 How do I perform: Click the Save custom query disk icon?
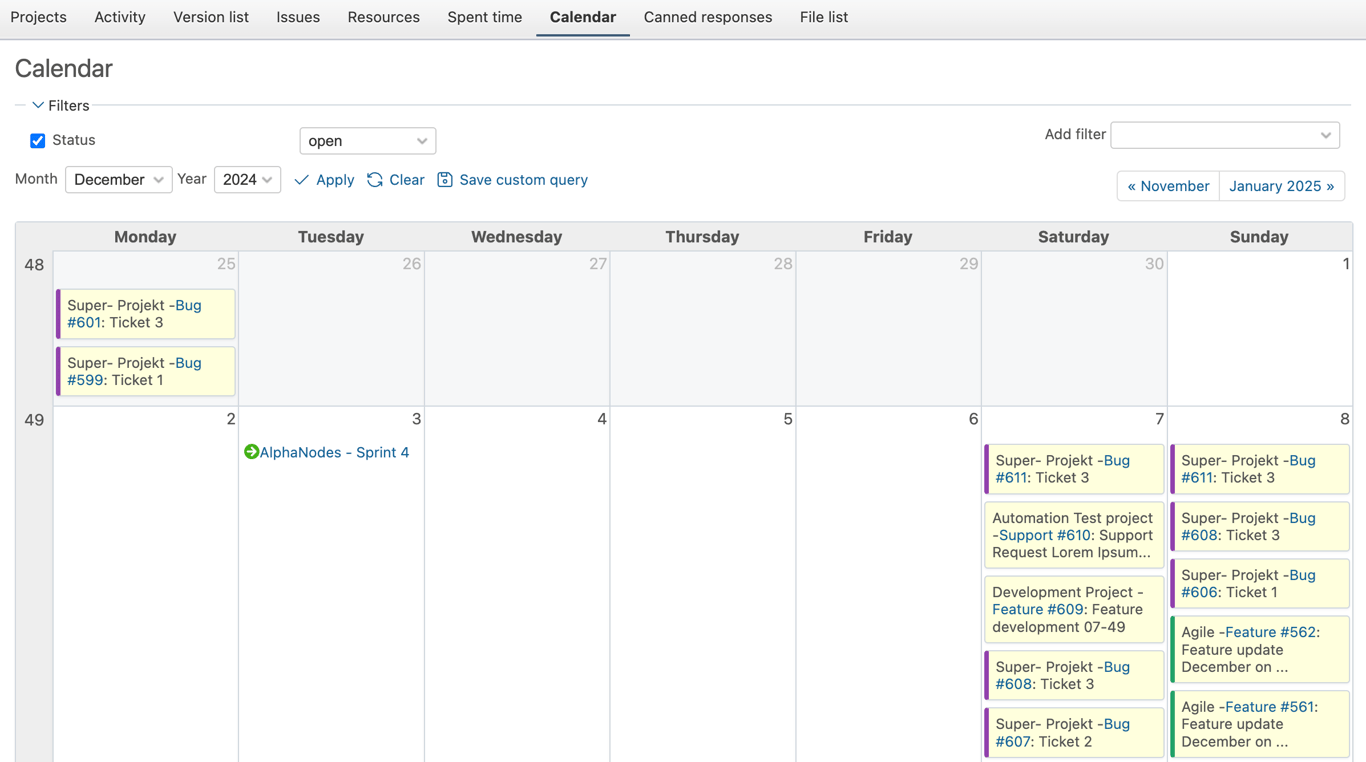coord(445,179)
